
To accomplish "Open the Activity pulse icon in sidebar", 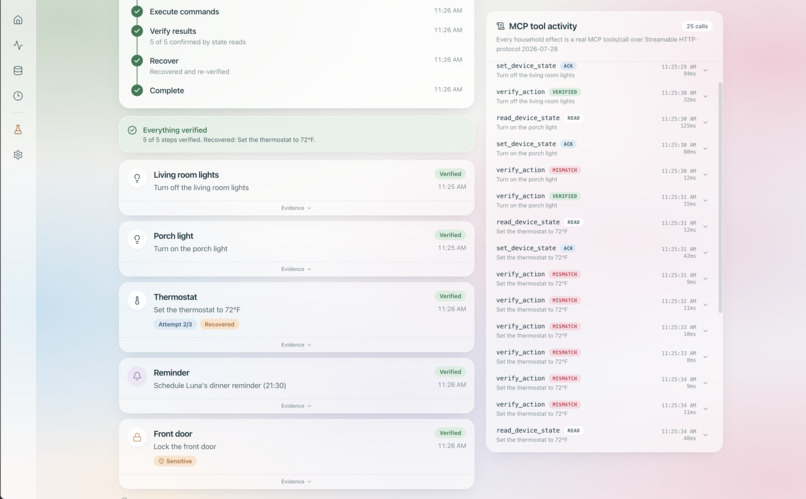I will pos(18,45).
